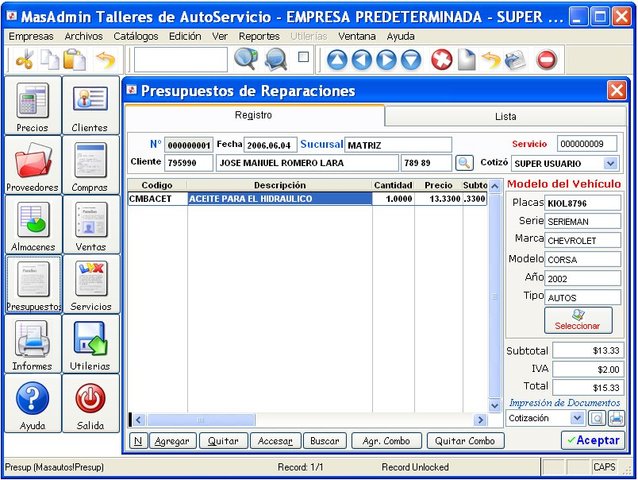The height and width of the screenshot is (480, 638).
Task: Click the grid scroll right arrow
Action: tap(480, 420)
